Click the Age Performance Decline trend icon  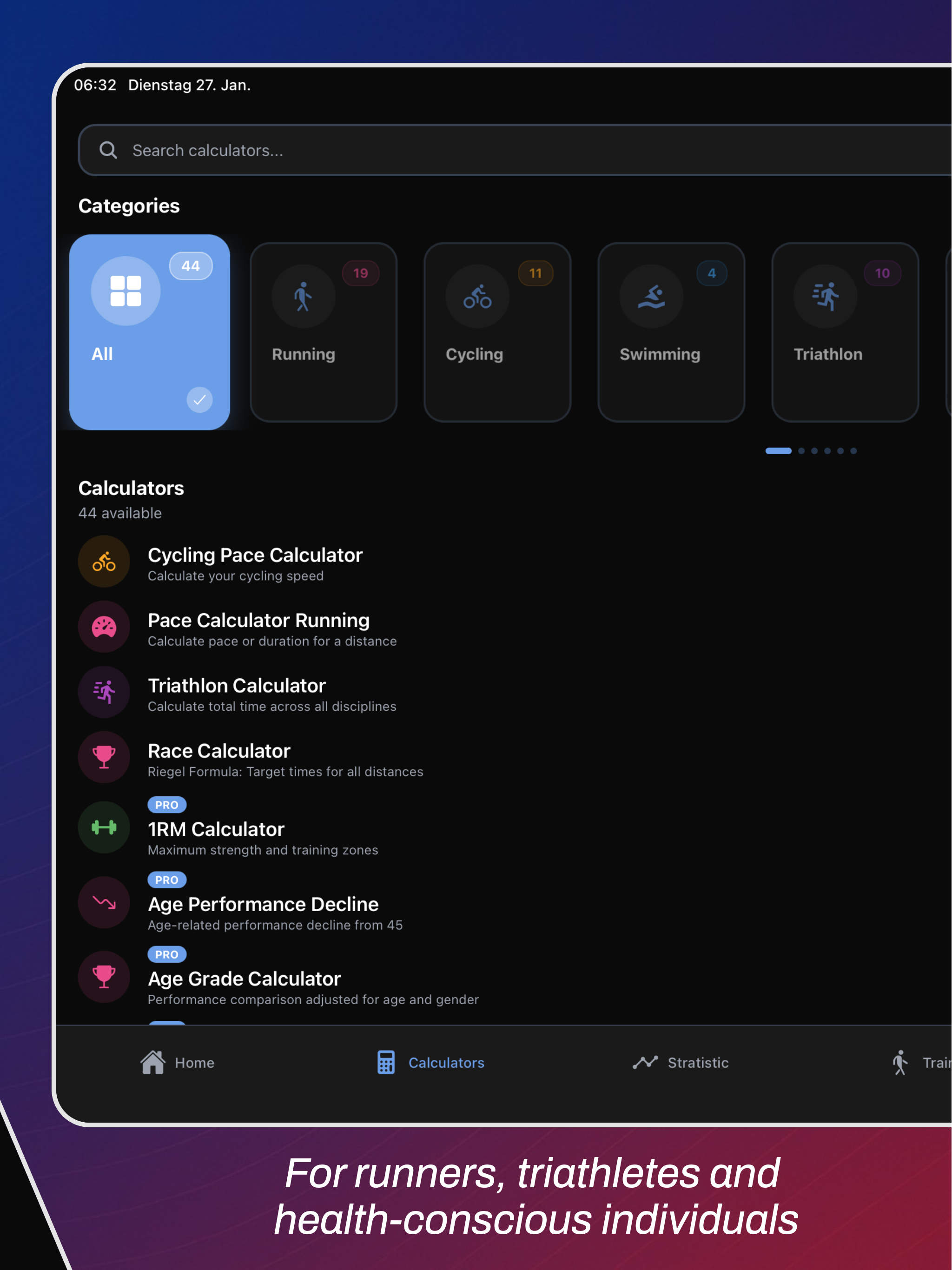(x=104, y=903)
